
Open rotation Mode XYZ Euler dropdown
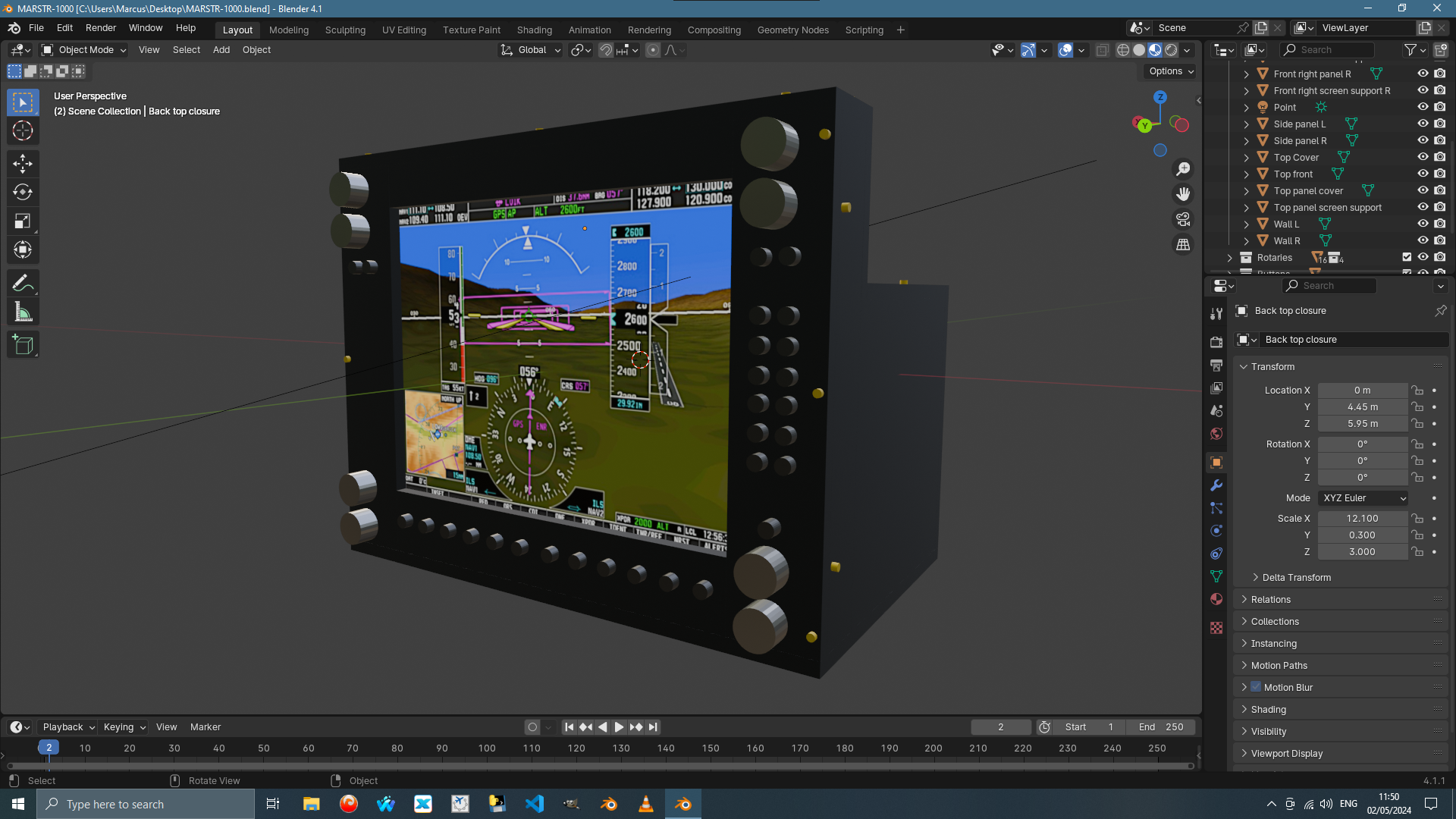coord(1363,498)
